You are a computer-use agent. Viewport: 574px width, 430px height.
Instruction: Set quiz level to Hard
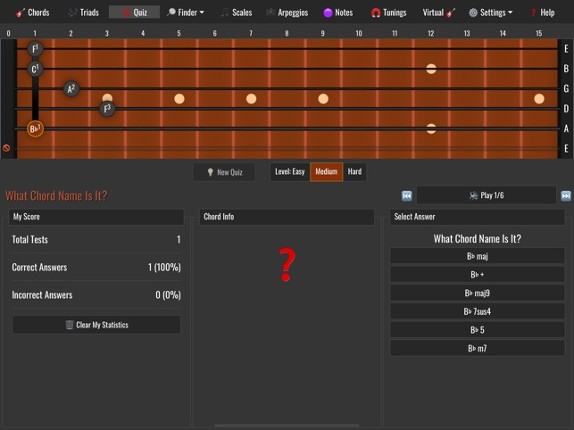pos(354,172)
